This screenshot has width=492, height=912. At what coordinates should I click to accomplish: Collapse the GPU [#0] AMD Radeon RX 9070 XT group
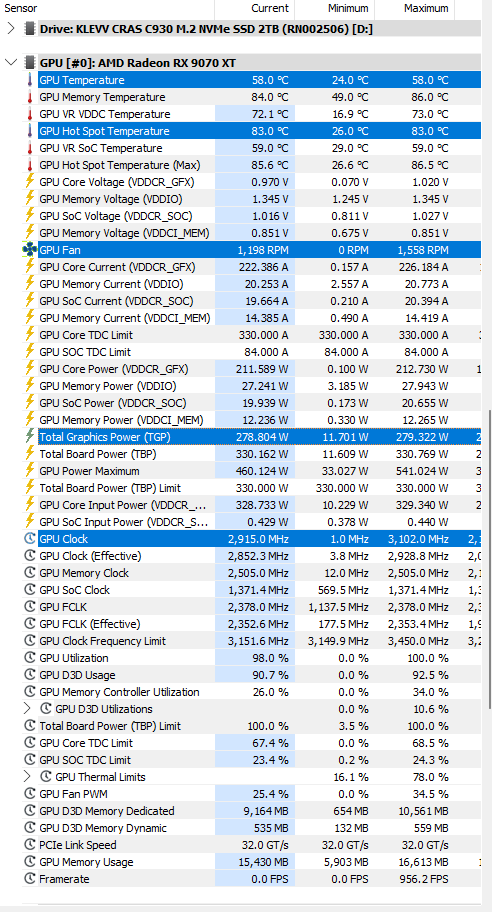[11, 62]
